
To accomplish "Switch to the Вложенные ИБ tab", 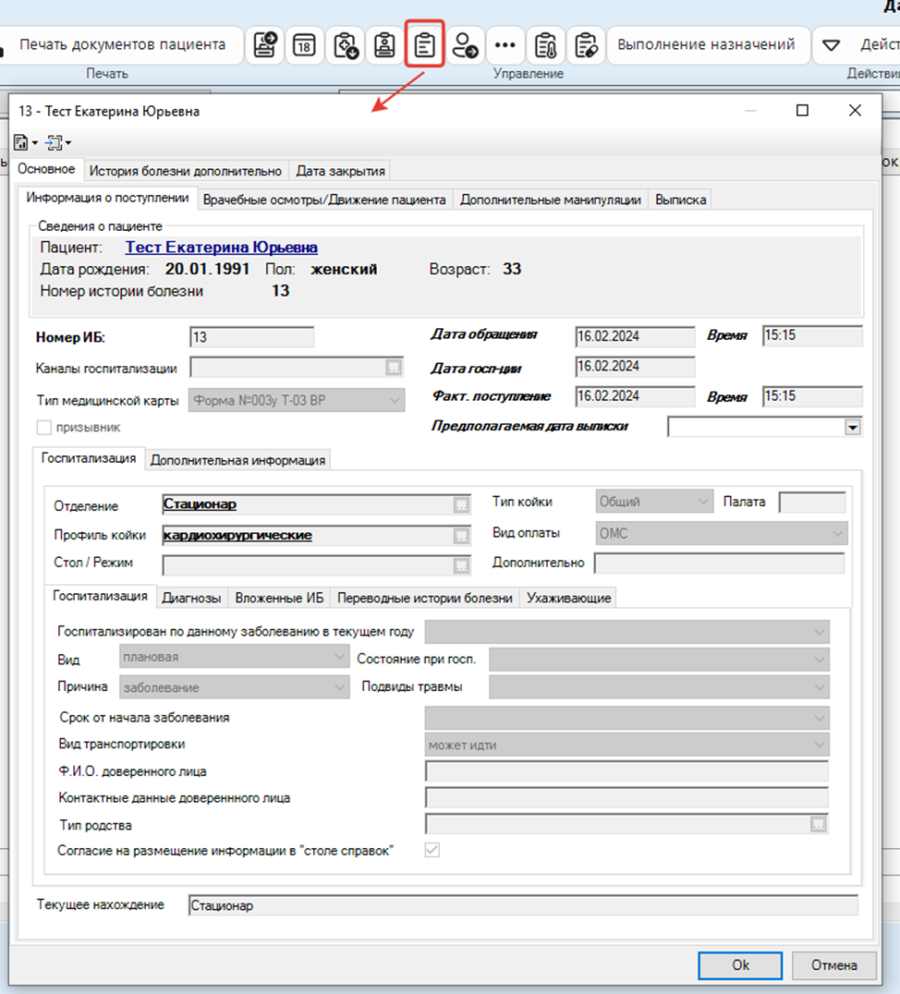I will [x=279, y=598].
